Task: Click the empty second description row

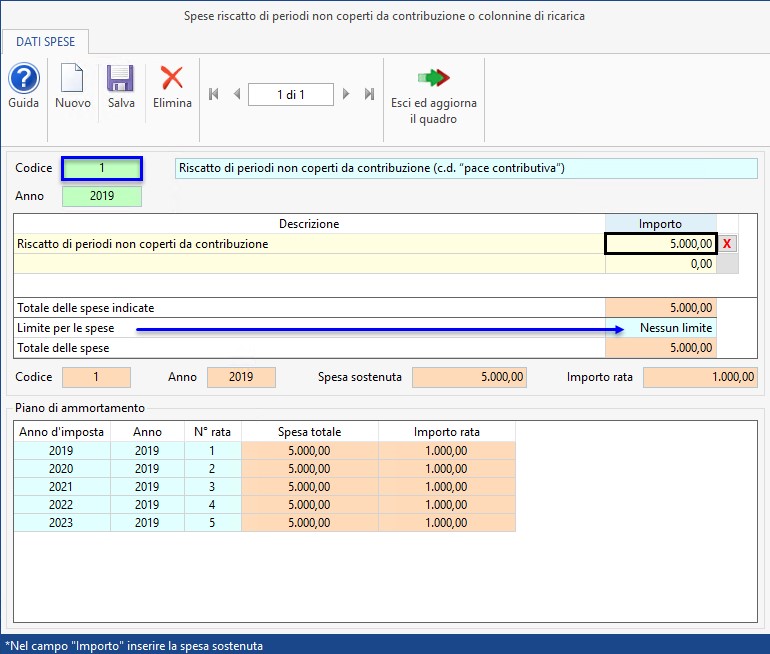Action: coord(309,264)
